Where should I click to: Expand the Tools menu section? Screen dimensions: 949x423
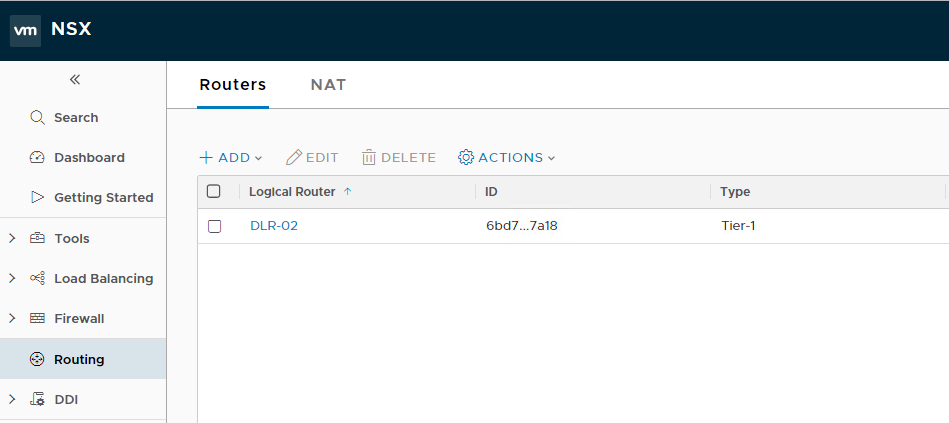pyautogui.click(x=12, y=238)
